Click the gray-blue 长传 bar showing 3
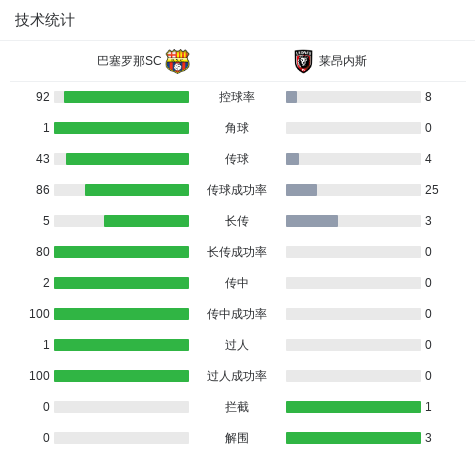This screenshot has height=454, width=475. [312, 221]
